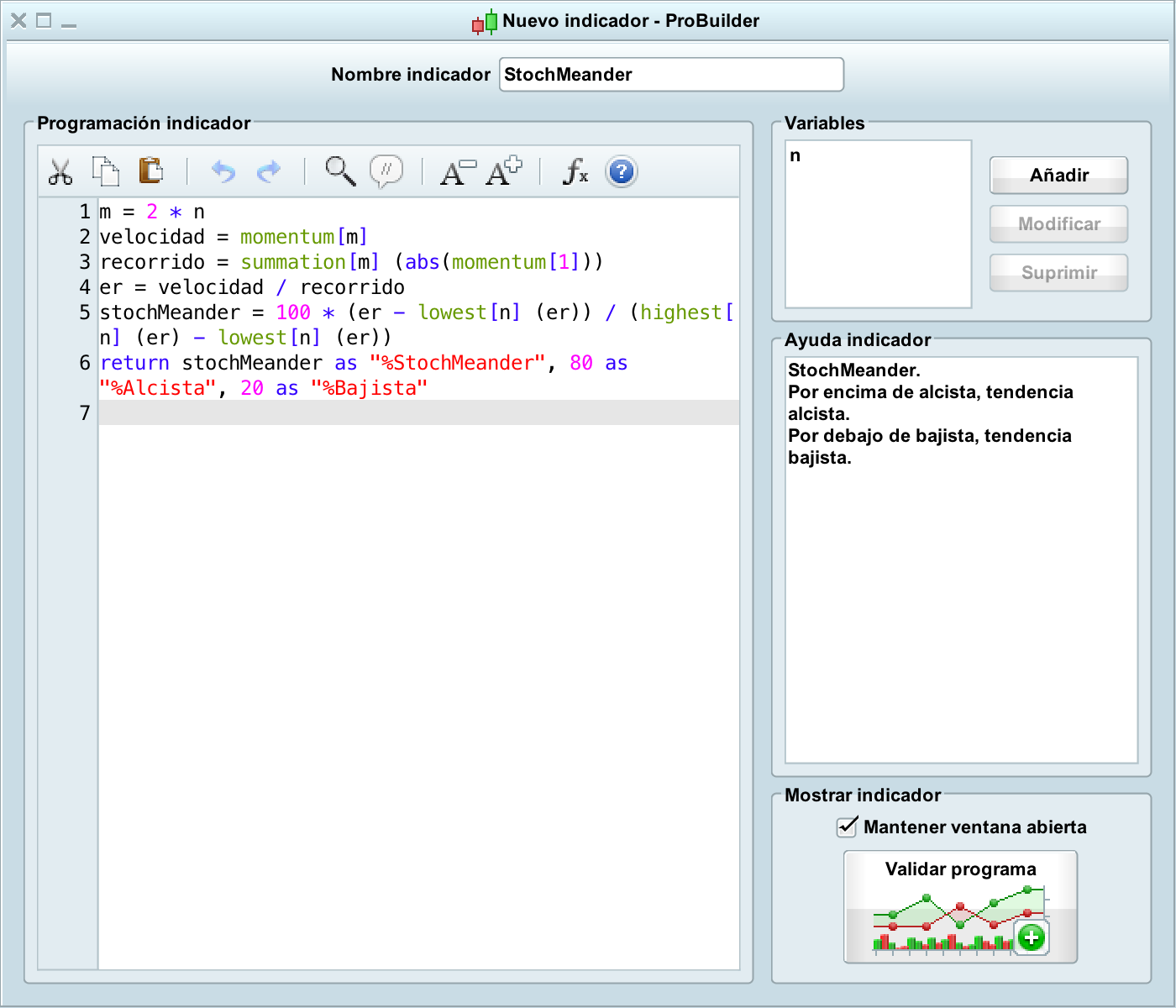This screenshot has height=1008, width=1176.
Task: Open the fx function insert tool
Action: click(575, 171)
